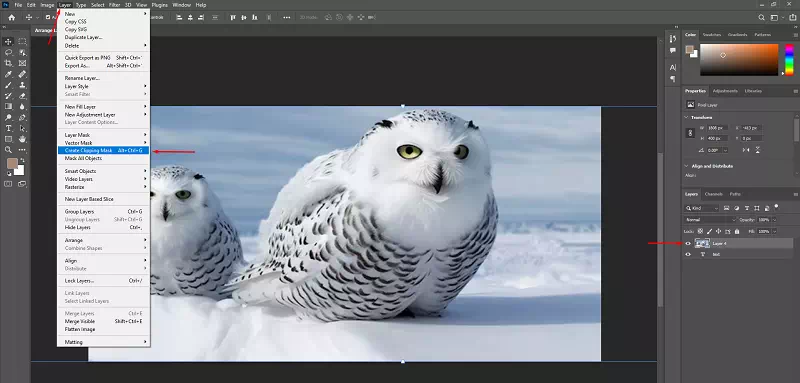This screenshot has height=383, width=800.
Task: Select the Path Selection tool
Action: tap(22, 128)
